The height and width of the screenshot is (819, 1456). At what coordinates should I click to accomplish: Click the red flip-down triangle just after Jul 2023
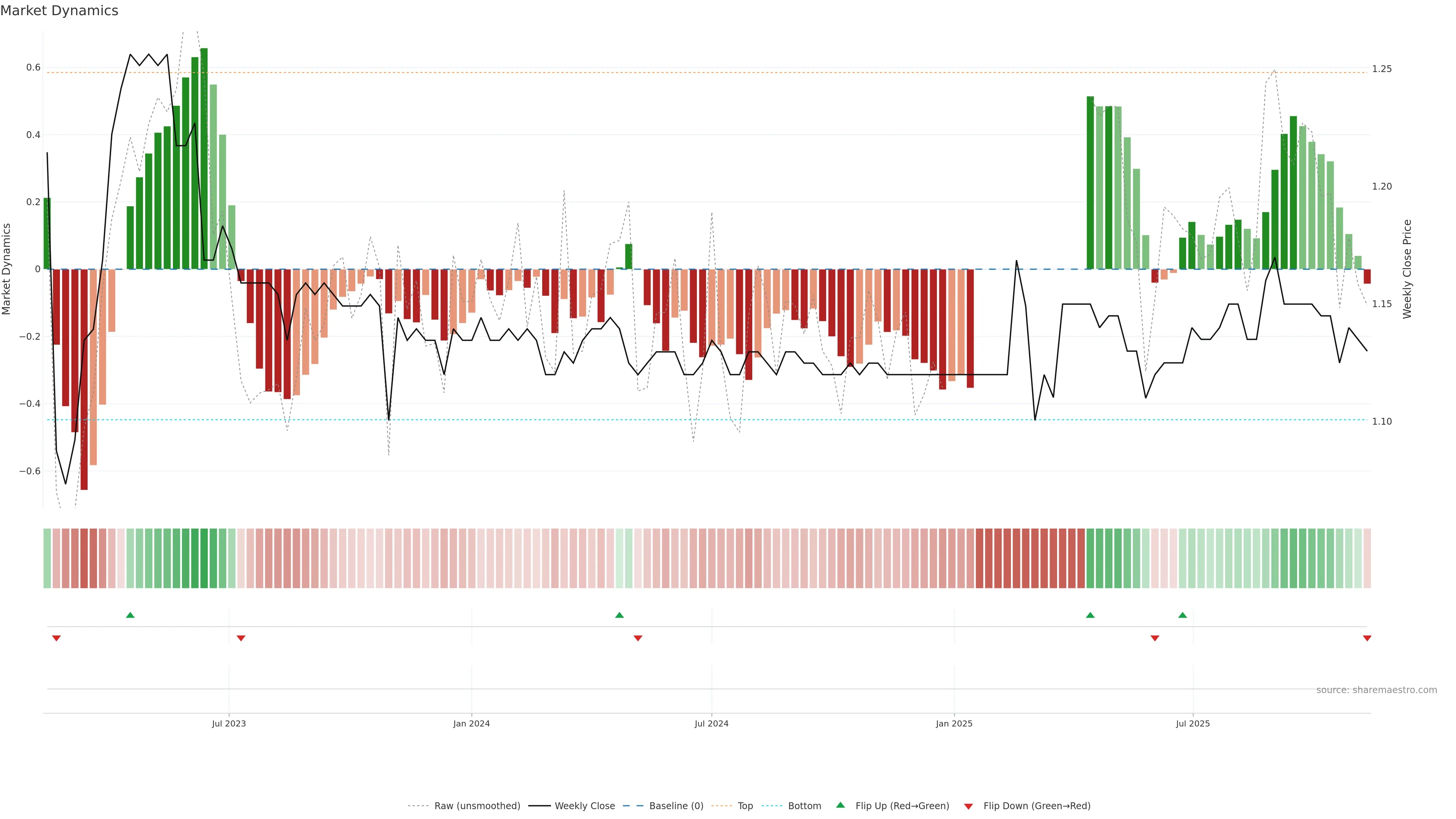[x=241, y=638]
